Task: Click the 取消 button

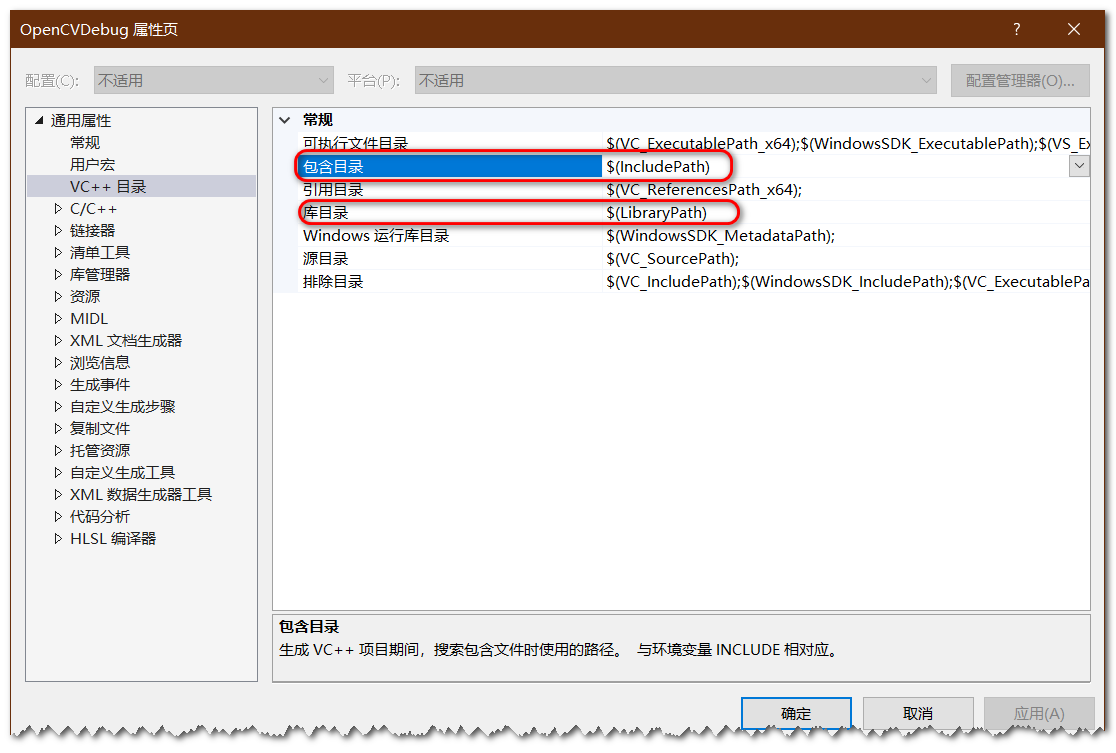Action: 918,713
